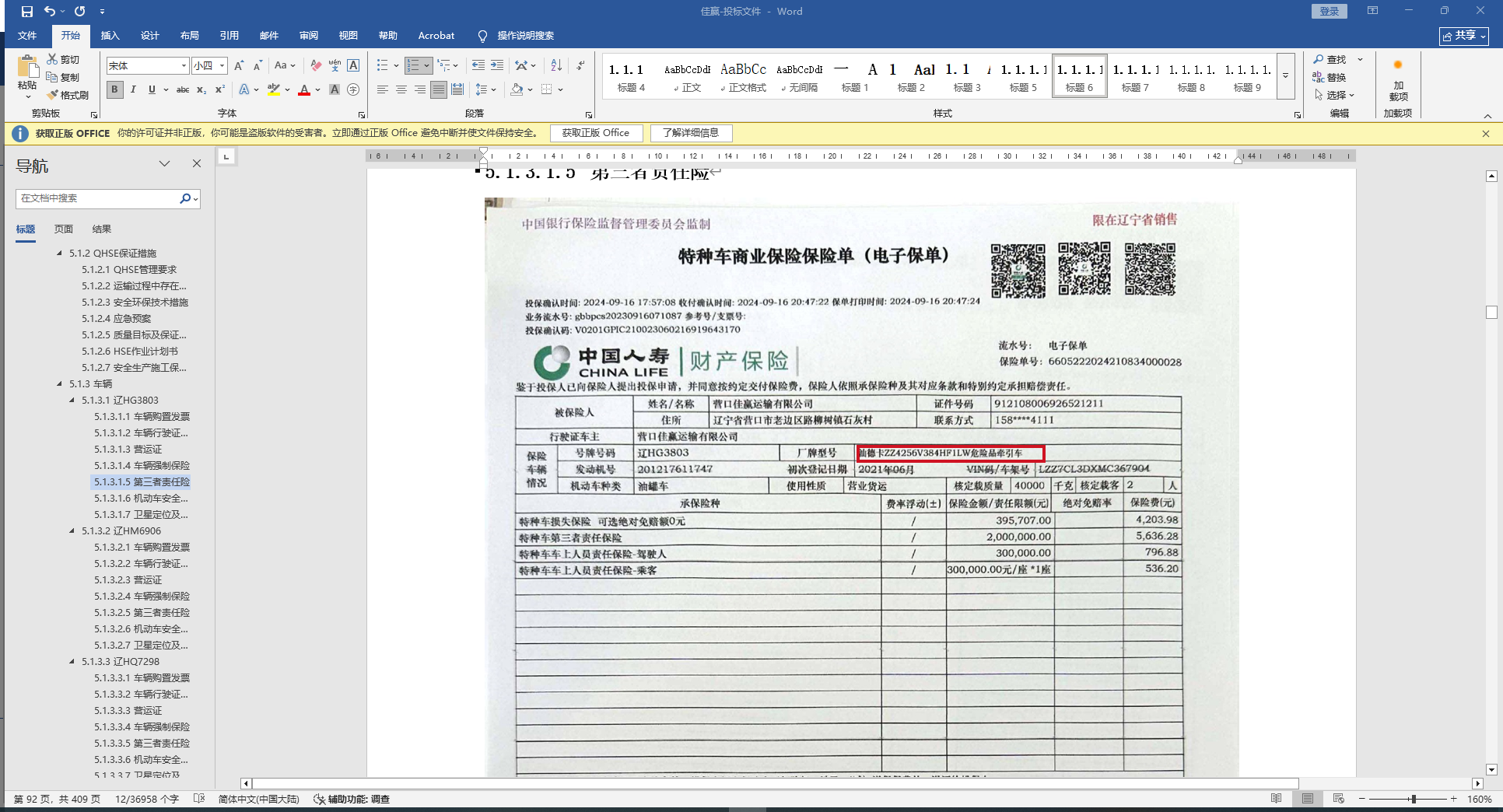
Task: Toggle underline formatting
Action: (x=152, y=89)
